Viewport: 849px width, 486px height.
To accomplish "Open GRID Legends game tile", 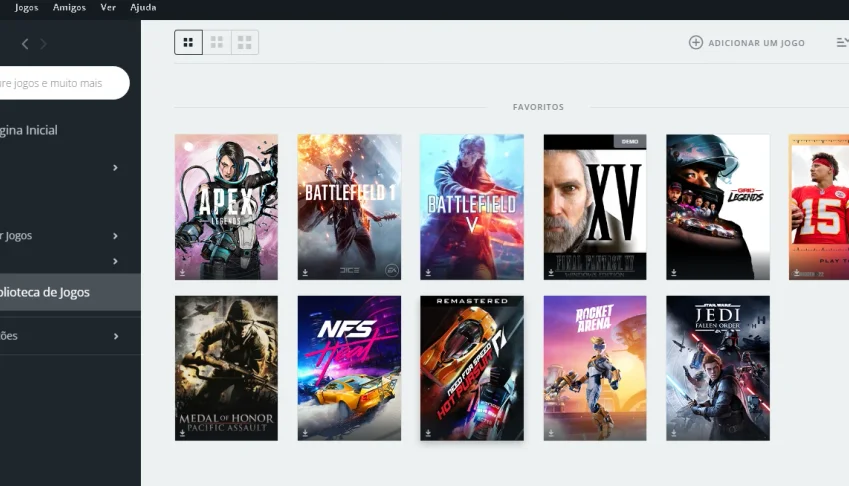I will [718, 207].
